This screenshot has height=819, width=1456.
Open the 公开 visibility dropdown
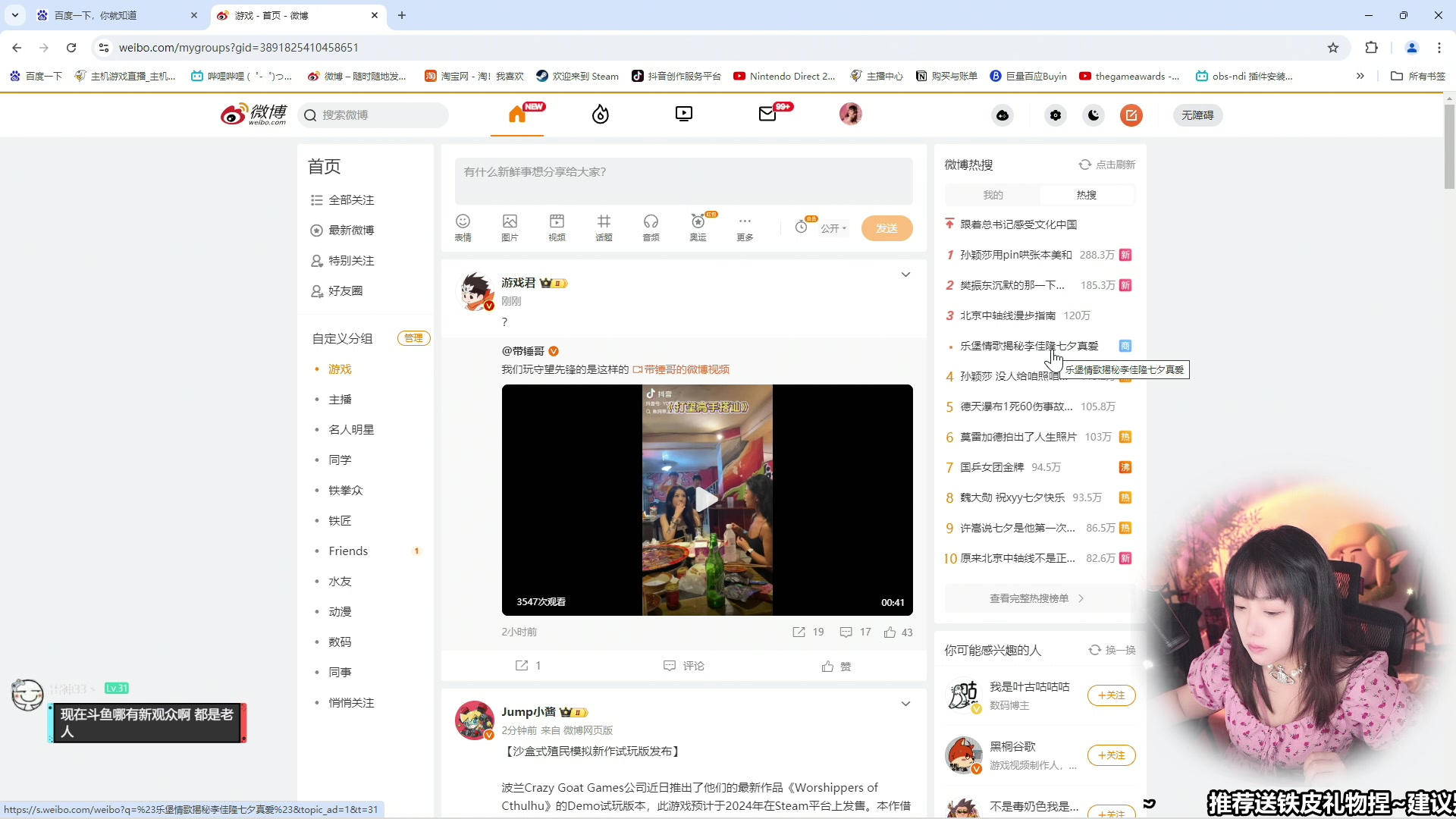[833, 228]
